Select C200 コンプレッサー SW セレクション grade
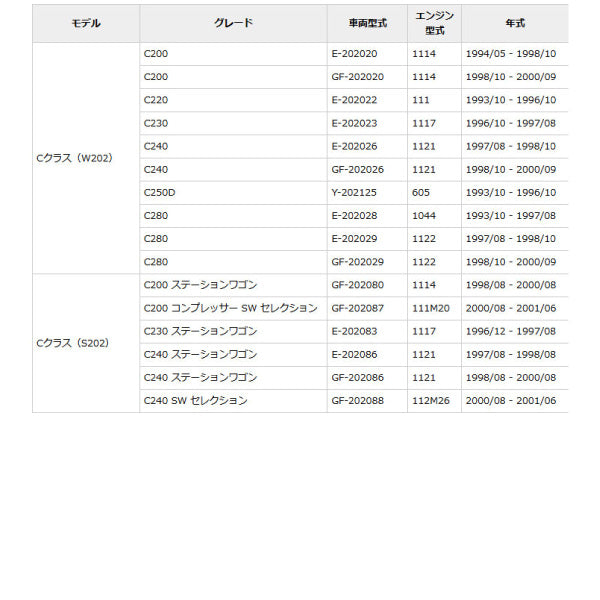This screenshot has width=600, height=600. pos(230,308)
